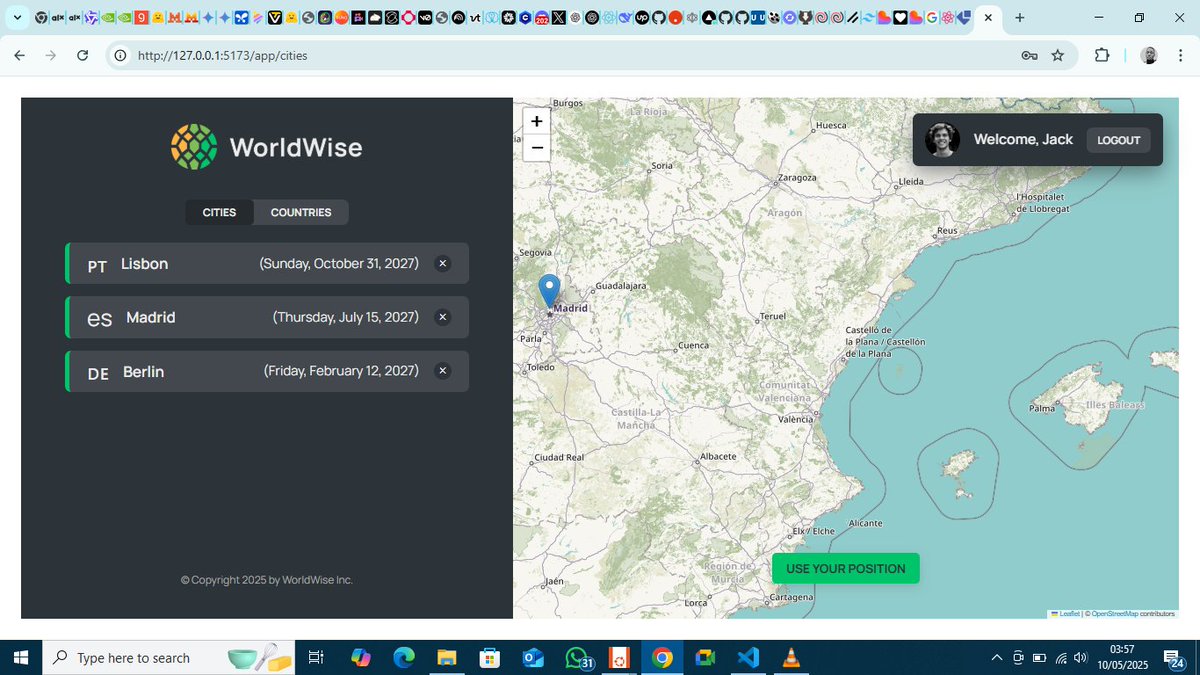
Task: Select the Madrid city row
Action: click(x=267, y=317)
